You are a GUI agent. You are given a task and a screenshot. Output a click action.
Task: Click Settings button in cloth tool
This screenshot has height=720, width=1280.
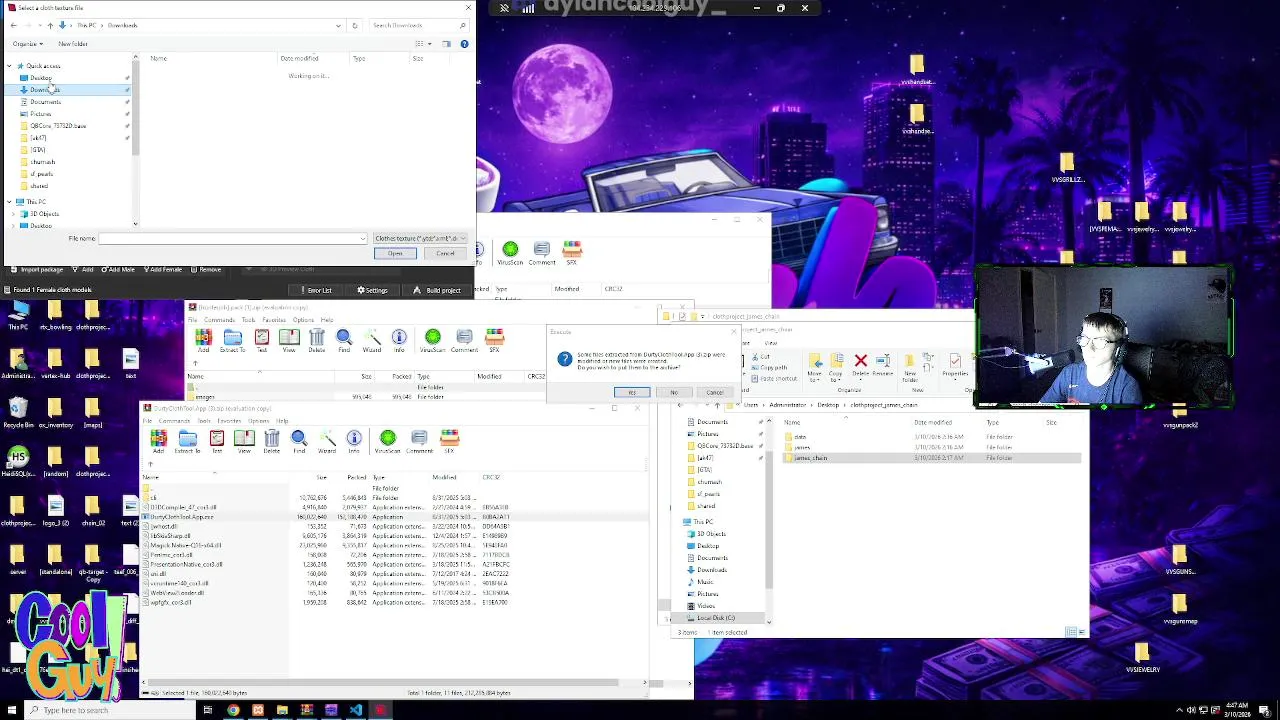tap(371, 290)
